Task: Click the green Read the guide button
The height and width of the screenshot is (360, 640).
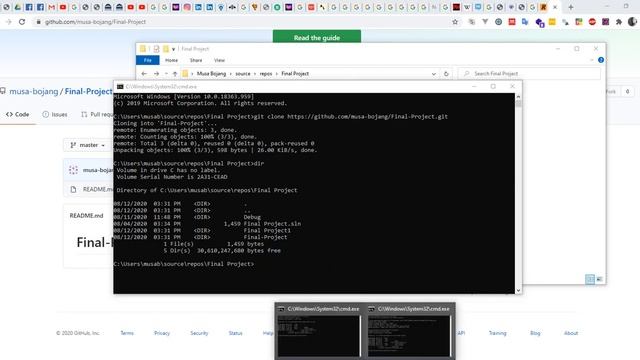Action: click(x=317, y=37)
